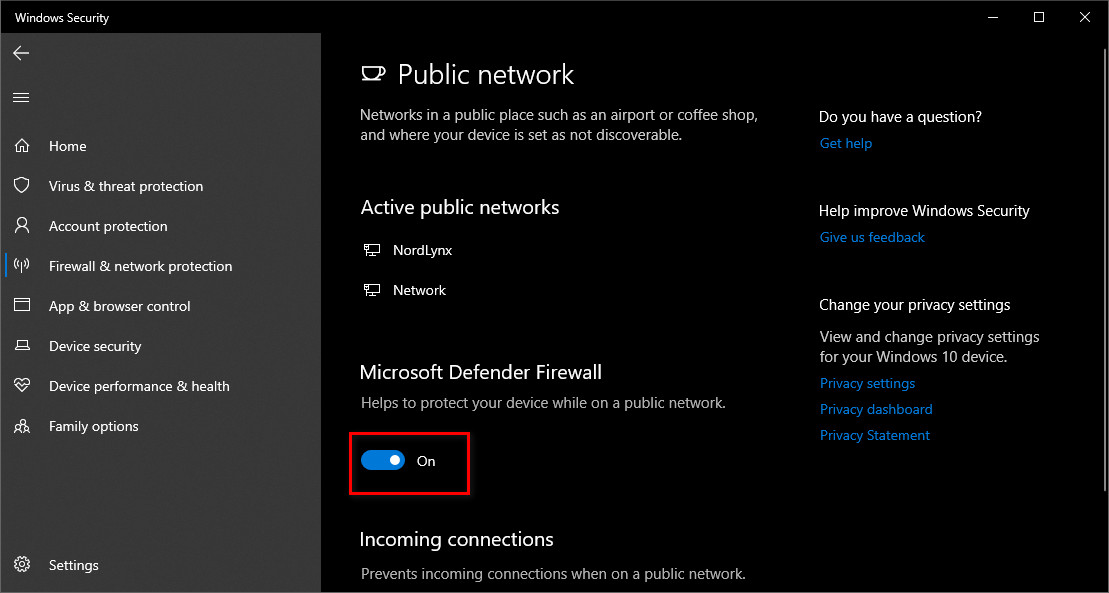The height and width of the screenshot is (593, 1109).
Task: Go to Device security section
Action: click(95, 346)
